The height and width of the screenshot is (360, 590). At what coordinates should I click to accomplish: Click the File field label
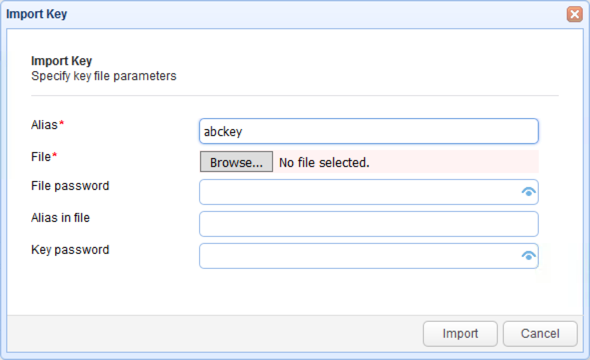tap(41, 156)
